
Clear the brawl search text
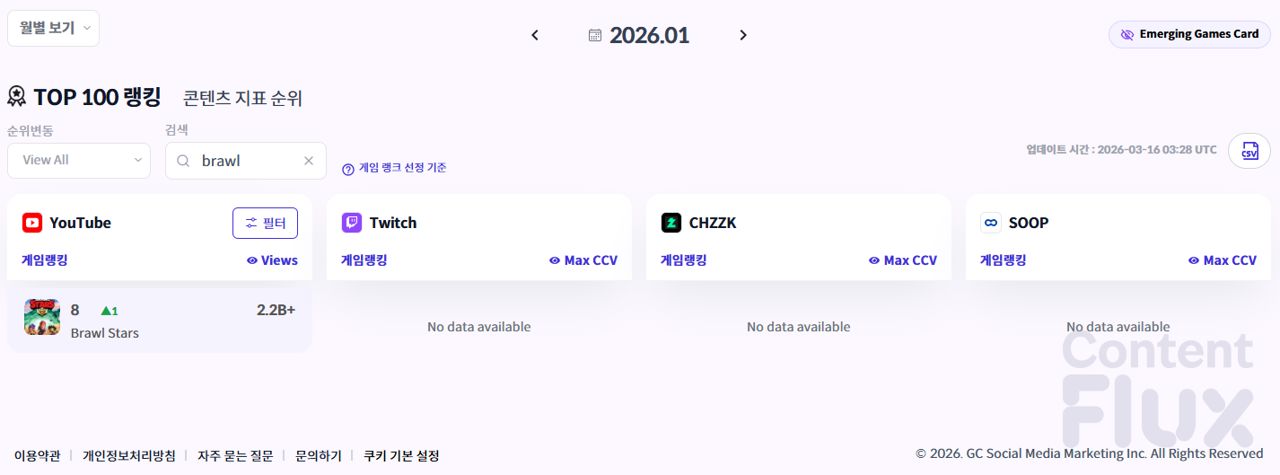pos(309,161)
